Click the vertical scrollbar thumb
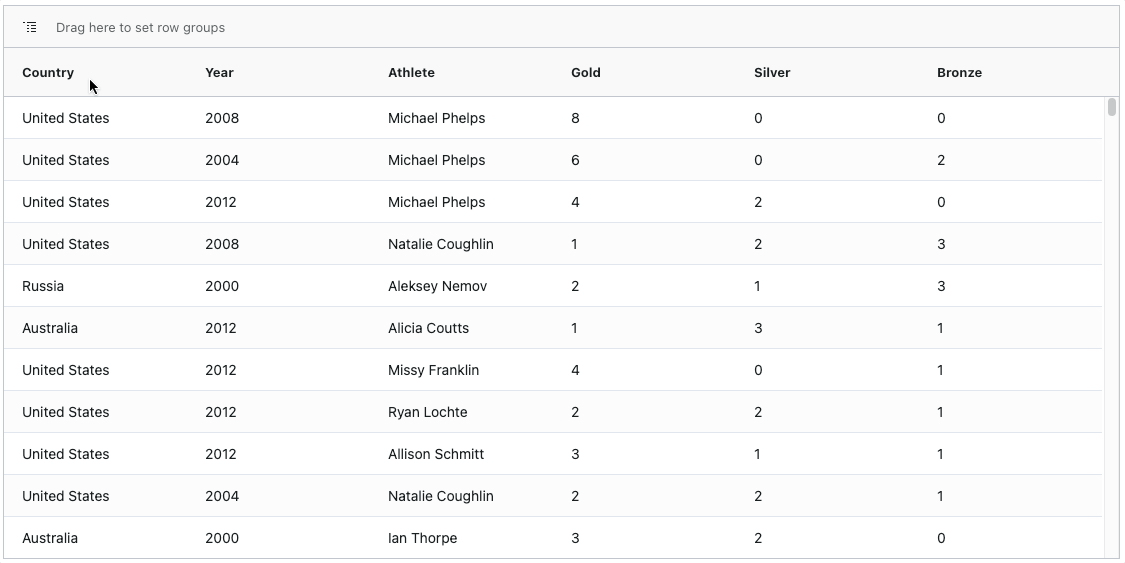1125x563 pixels. (1111, 107)
